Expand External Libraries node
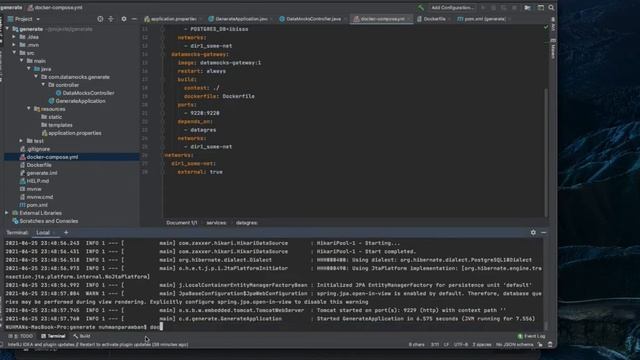640x360 pixels. pyautogui.click(x=7, y=213)
